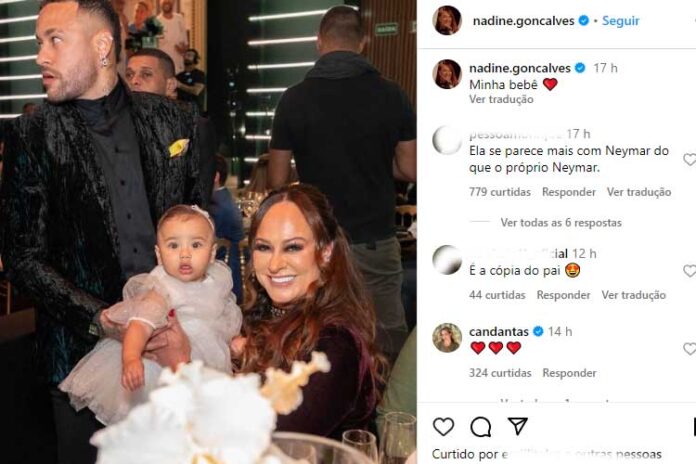The width and height of the screenshot is (696, 464).
Task: Open avatar of the 'cópia do pai' commenter
Action: pos(447,260)
